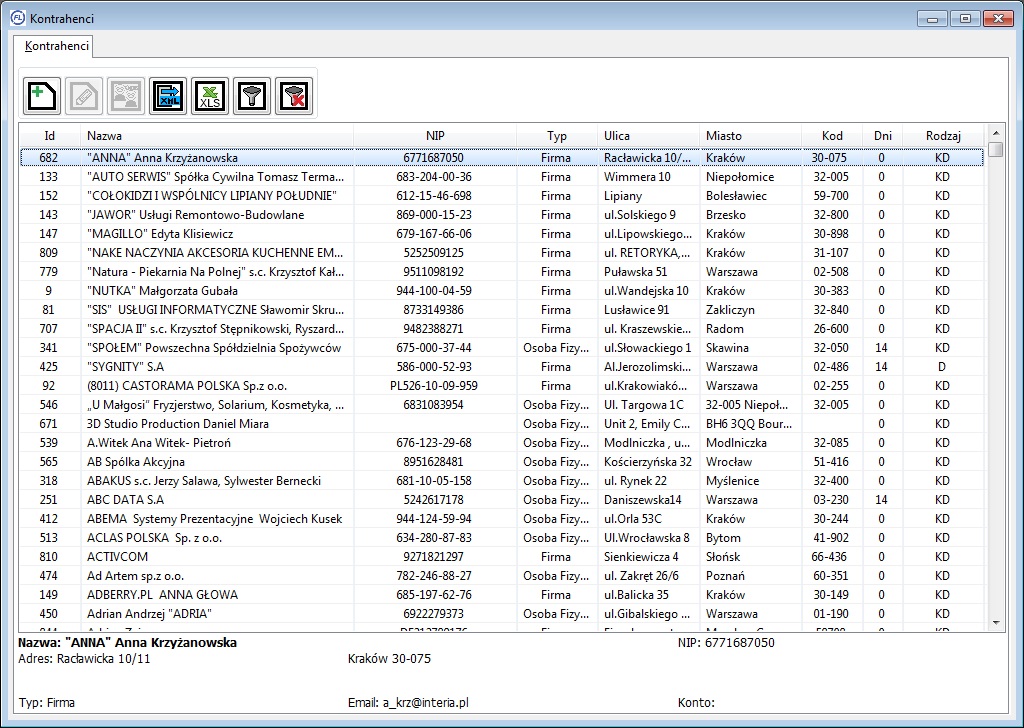Select the „U Małgosi" Fryzjerstwo row
This screenshot has height=728, width=1024.
502,404
